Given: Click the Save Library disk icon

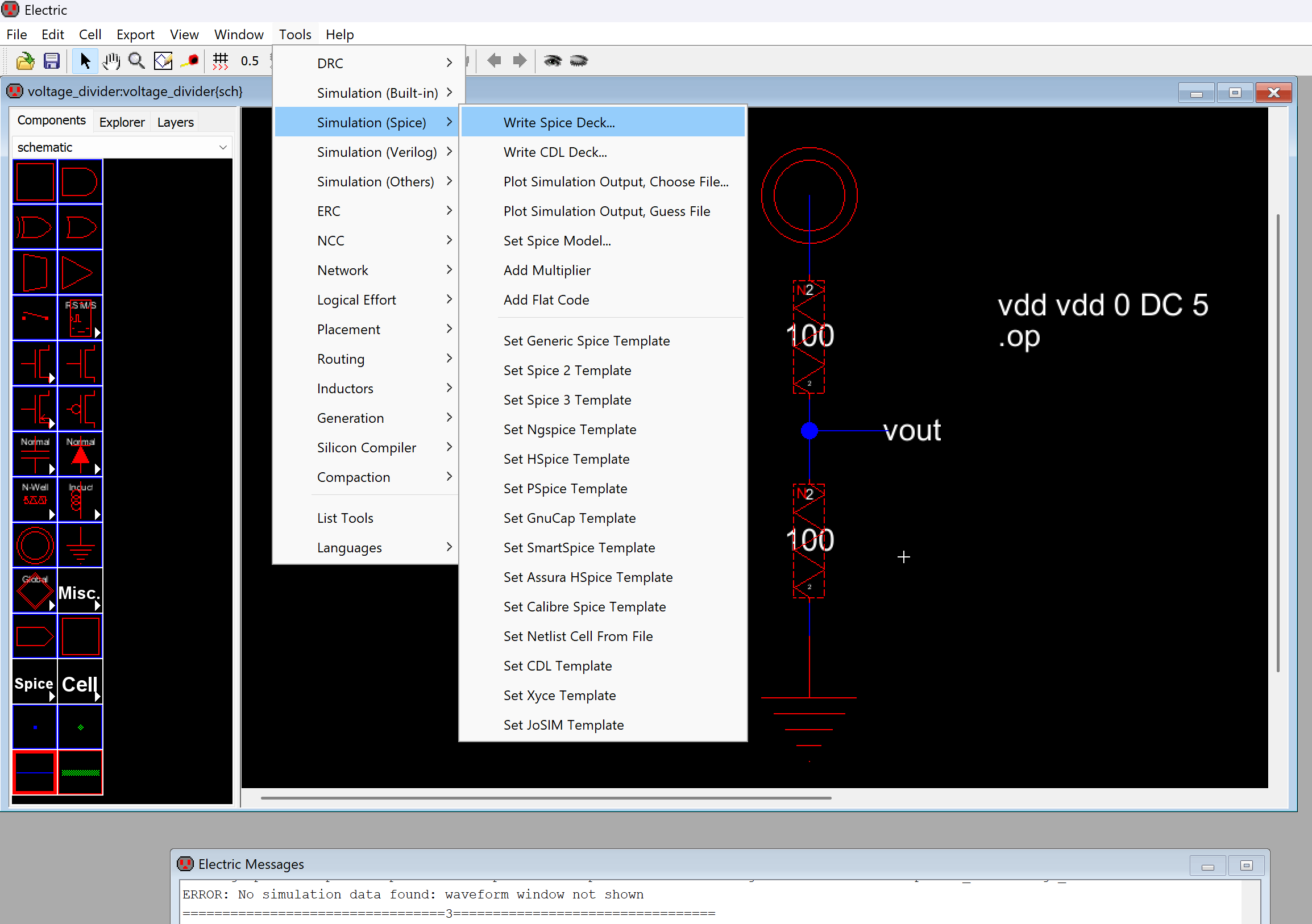Looking at the screenshot, I should tap(51, 61).
